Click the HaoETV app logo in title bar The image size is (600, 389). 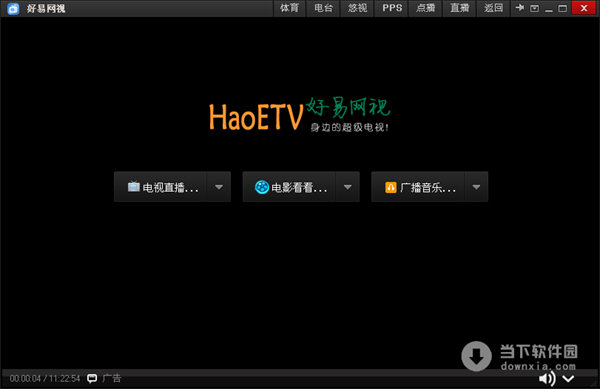[13, 8]
